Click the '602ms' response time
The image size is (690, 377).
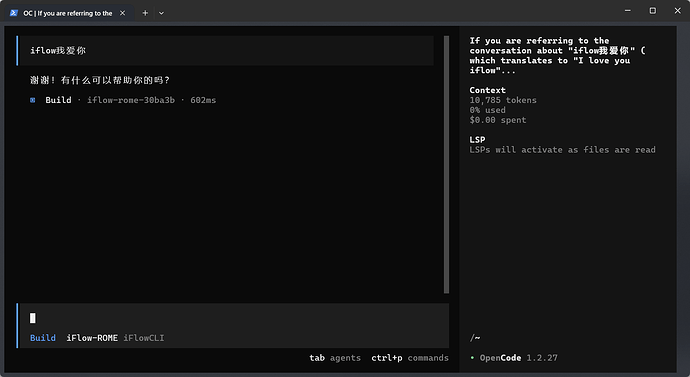coord(203,100)
